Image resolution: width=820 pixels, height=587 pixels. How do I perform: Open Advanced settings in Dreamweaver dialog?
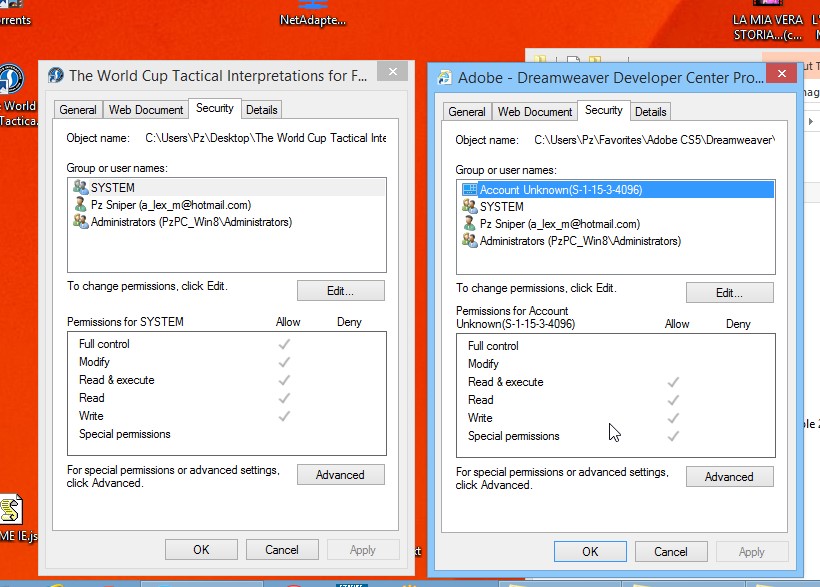point(730,477)
